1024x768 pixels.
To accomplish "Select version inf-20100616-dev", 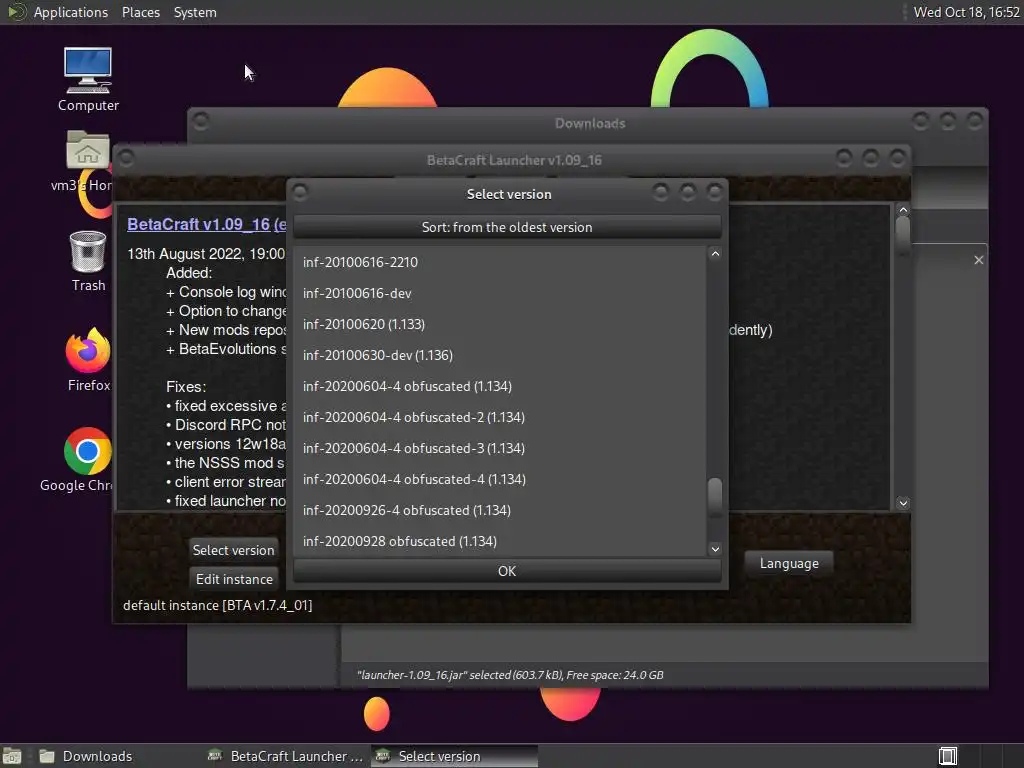I will pos(500,293).
